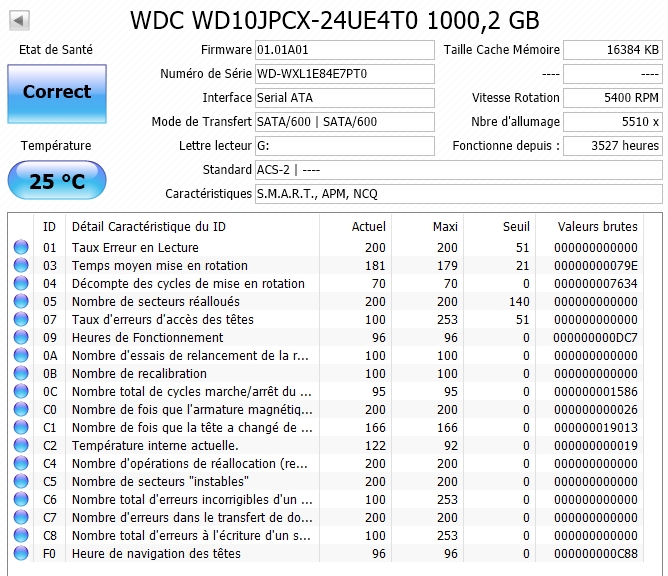Click raw value 000000000026
Image resolution: width=668 pixels, height=576 pixels.
click(596, 409)
